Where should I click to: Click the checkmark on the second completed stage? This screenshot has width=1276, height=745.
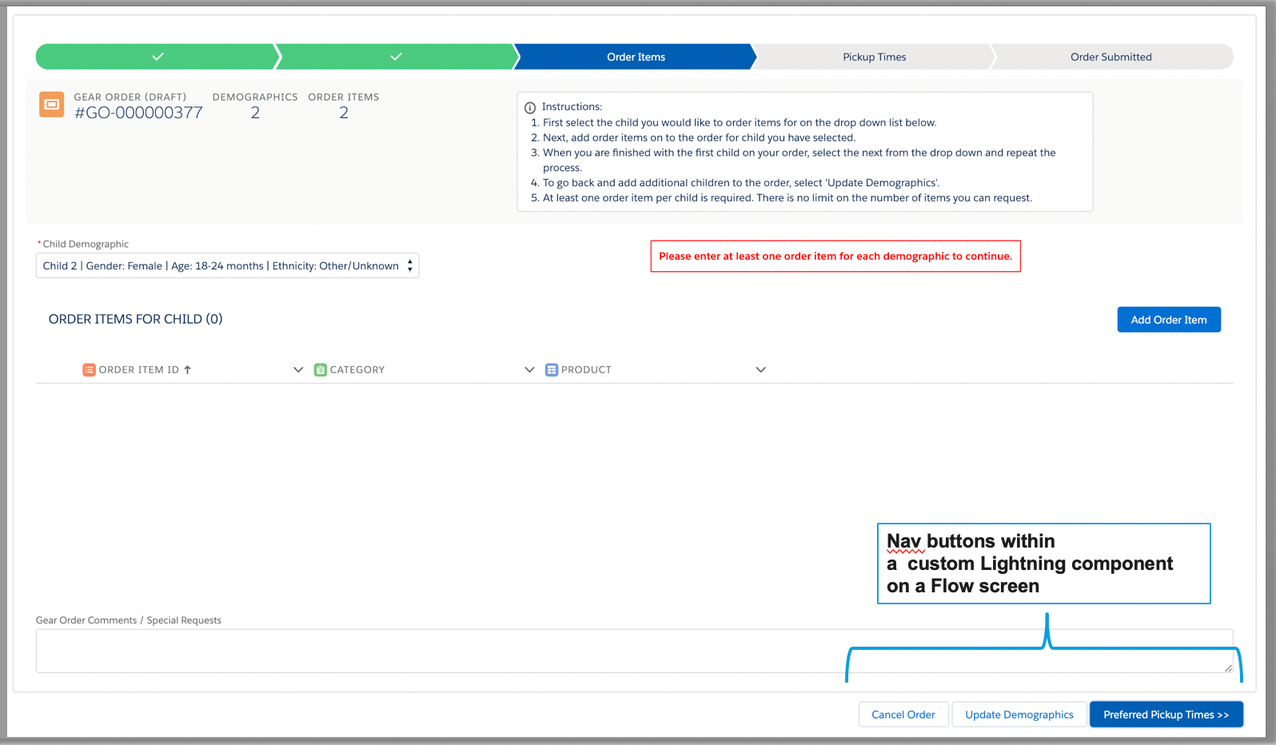[396, 56]
